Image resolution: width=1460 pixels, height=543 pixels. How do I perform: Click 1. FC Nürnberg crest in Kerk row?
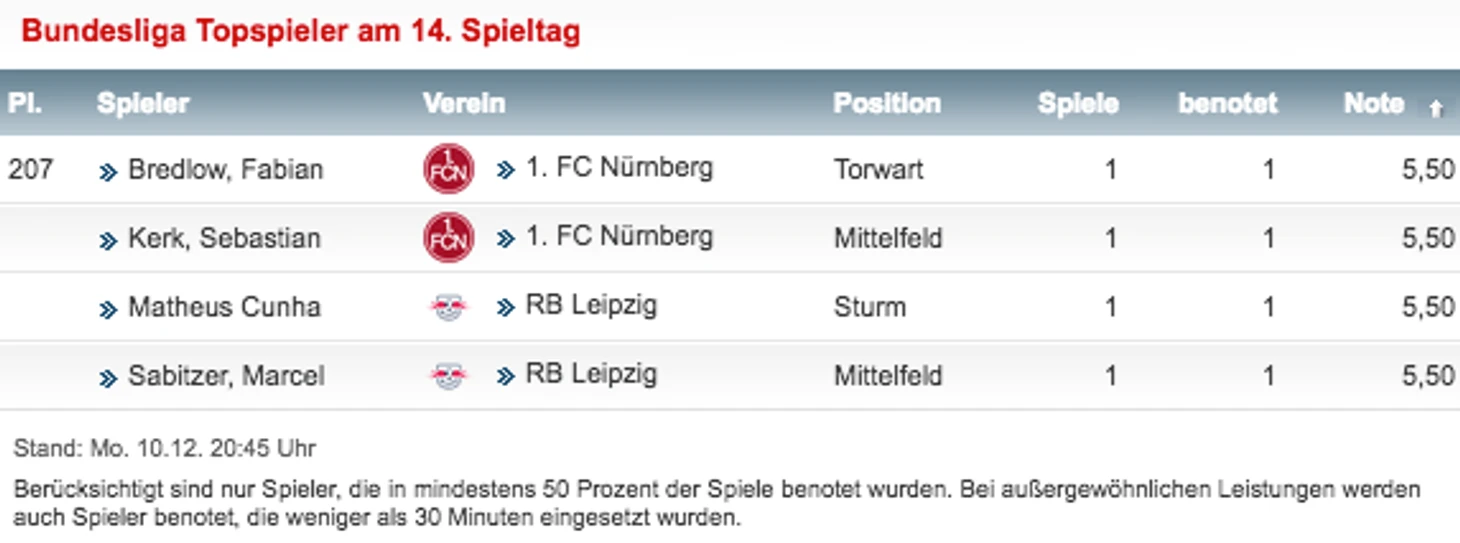click(x=448, y=238)
